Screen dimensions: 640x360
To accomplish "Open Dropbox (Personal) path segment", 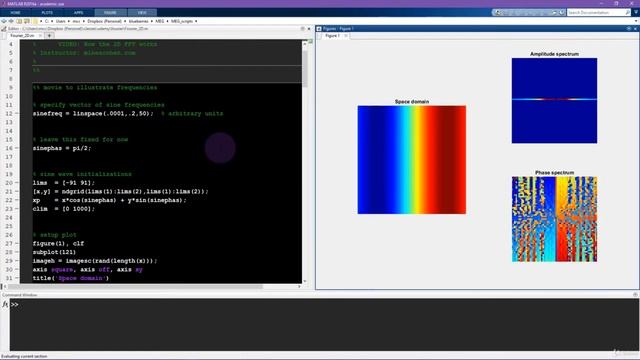I will pos(104,21).
